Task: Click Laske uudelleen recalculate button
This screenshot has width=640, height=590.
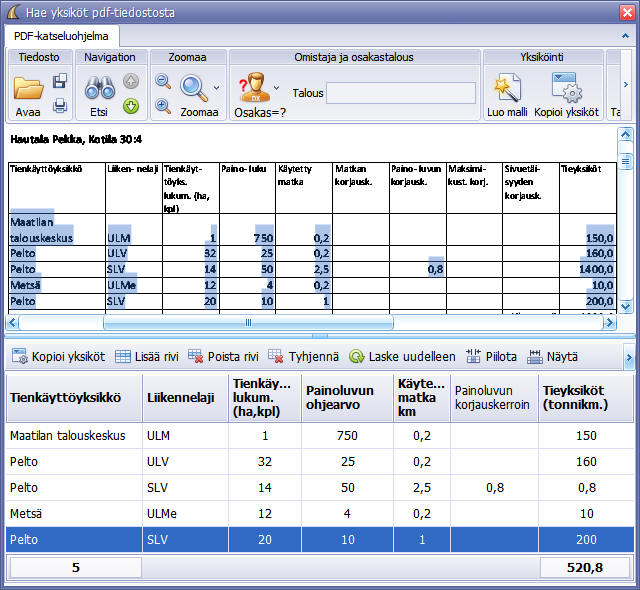Action: (x=402, y=356)
